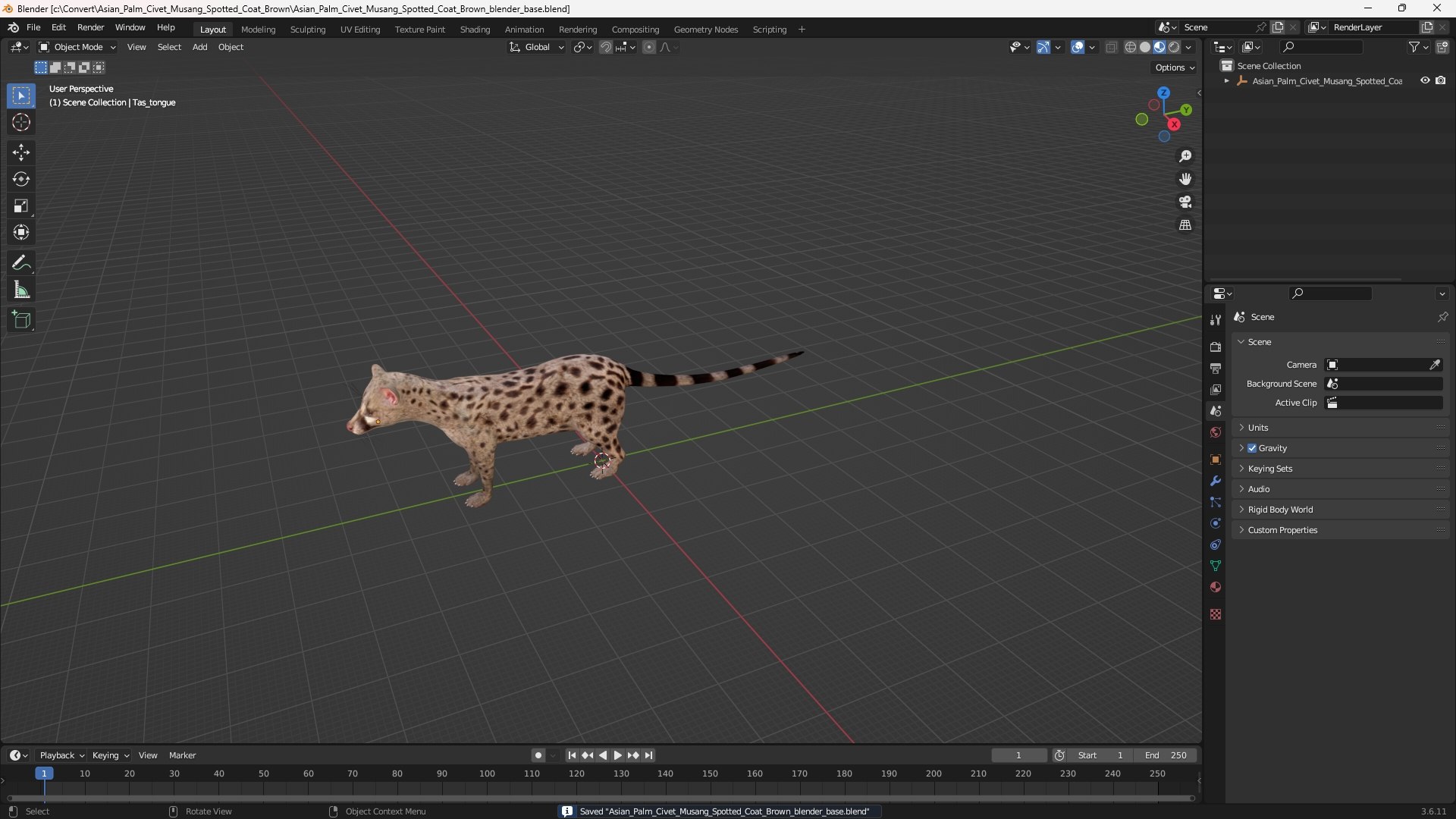1456x819 pixels.
Task: Choose the Measure ruler tool
Action: point(21,290)
